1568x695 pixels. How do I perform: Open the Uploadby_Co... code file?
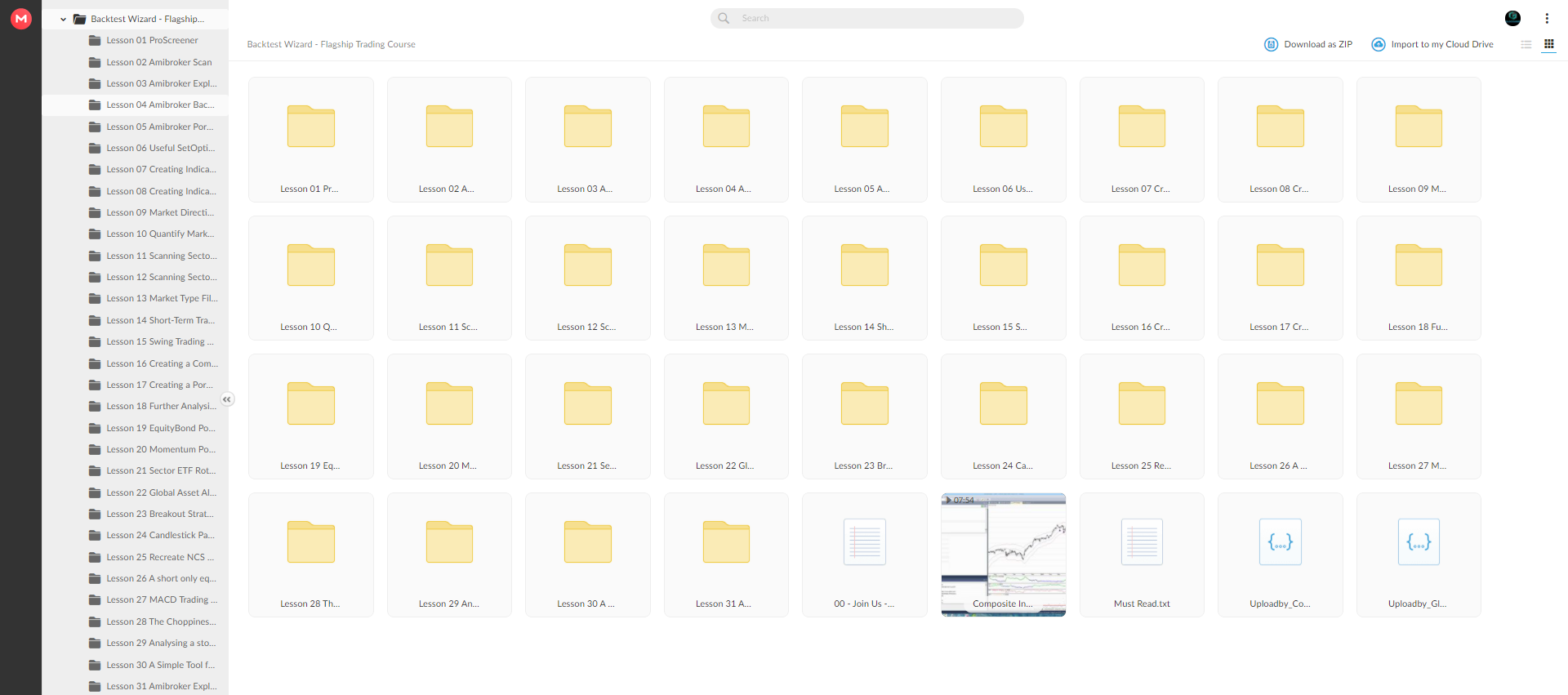click(1281, 555)
